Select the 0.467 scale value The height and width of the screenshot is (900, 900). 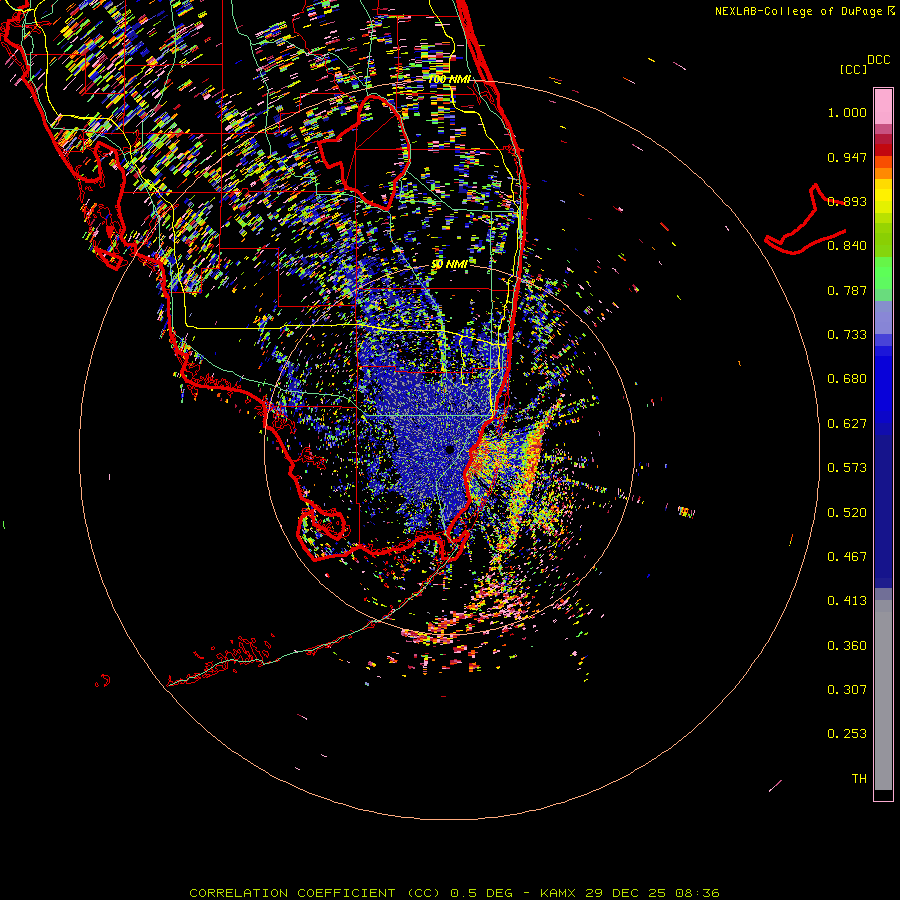(847, 557)
